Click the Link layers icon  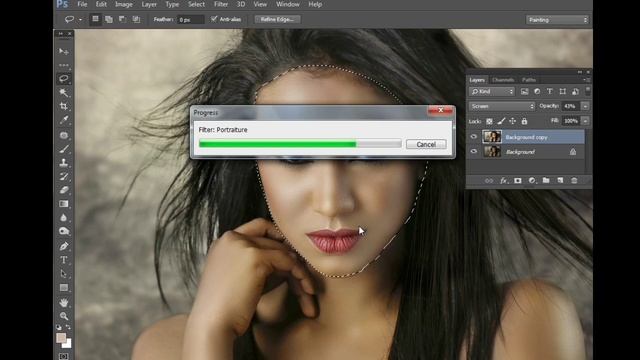click(489, 181)
